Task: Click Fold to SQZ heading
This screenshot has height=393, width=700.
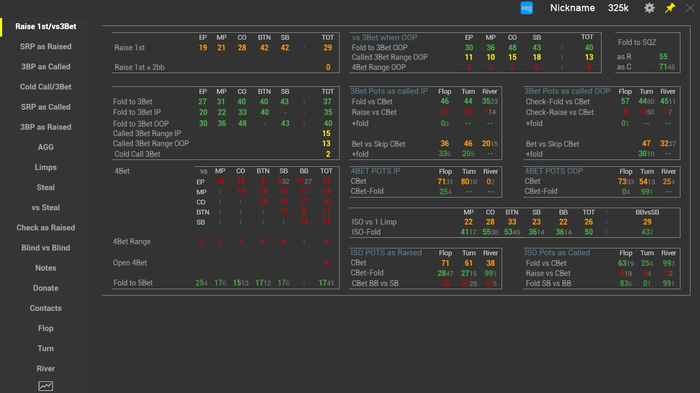Action: pos(637,42)
